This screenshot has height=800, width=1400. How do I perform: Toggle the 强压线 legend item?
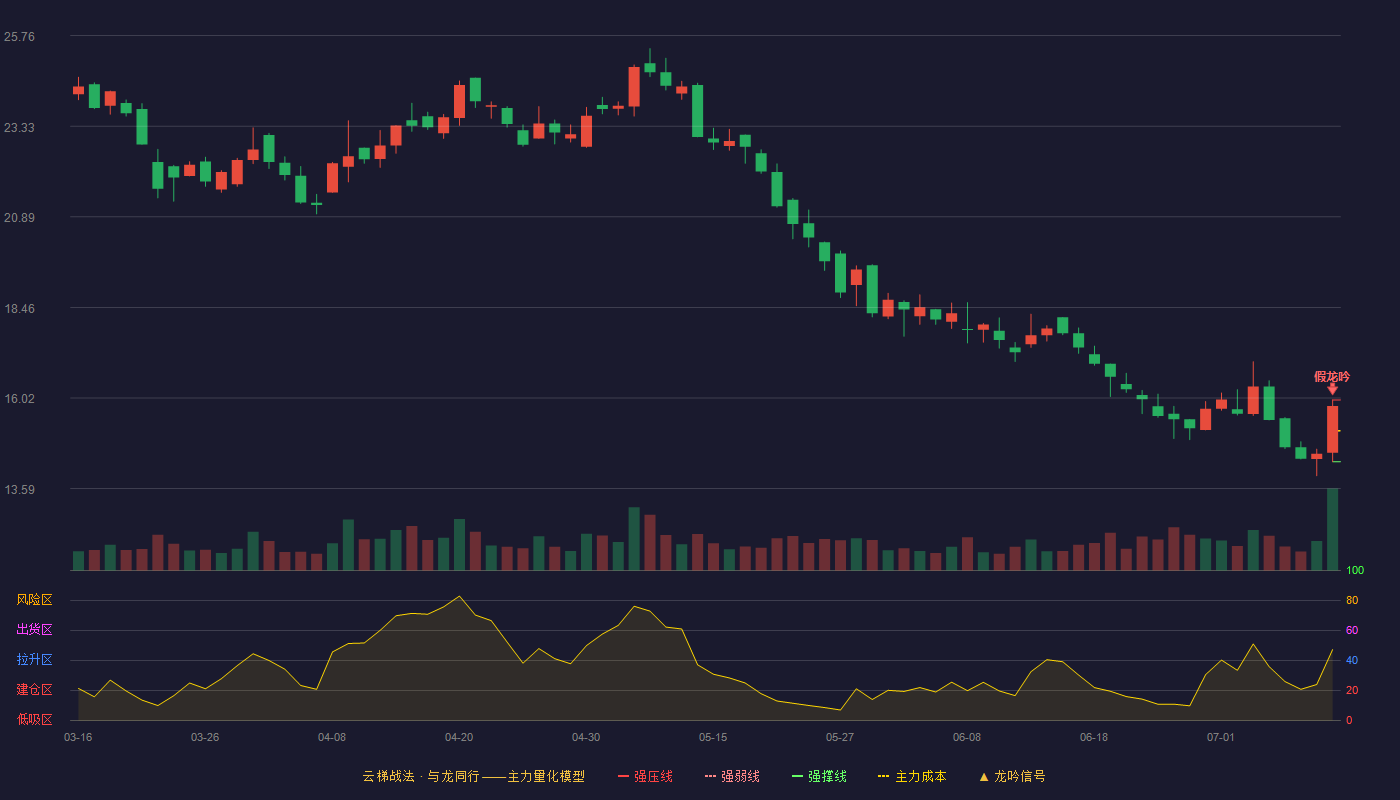[x=645, y=776]
